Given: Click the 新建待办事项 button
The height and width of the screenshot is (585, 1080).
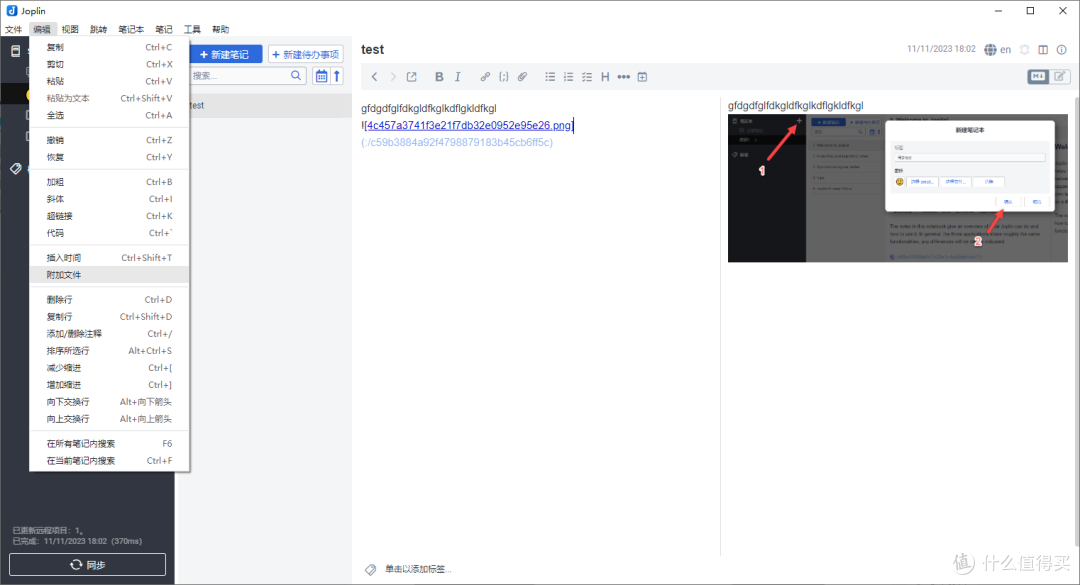Looking at the screenshot, I should pyautogui.click(x=306, y=54).
